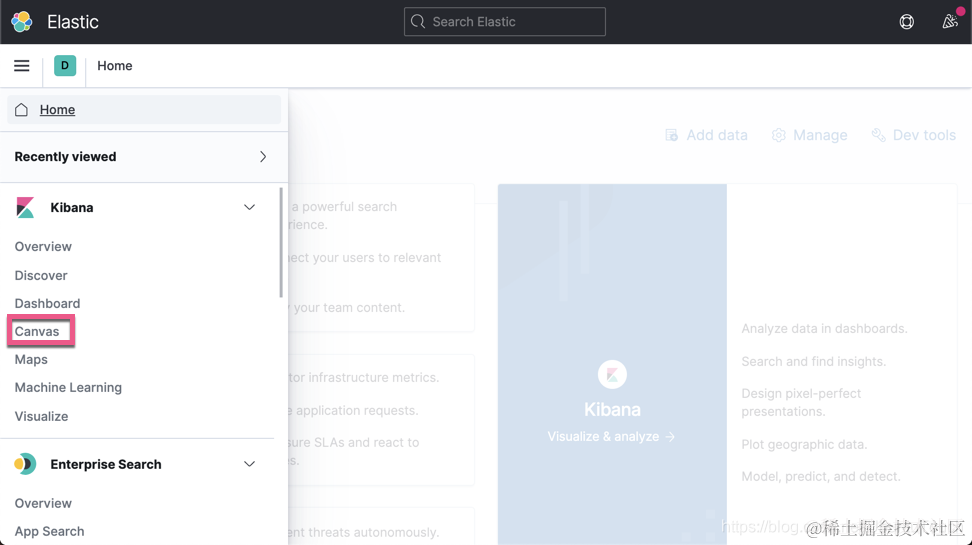Image resolution: width=972 pixels, height=545 pixels.
Task: Open Enterprise Search Overview in the sidebar
Action: tap(43, 503)
